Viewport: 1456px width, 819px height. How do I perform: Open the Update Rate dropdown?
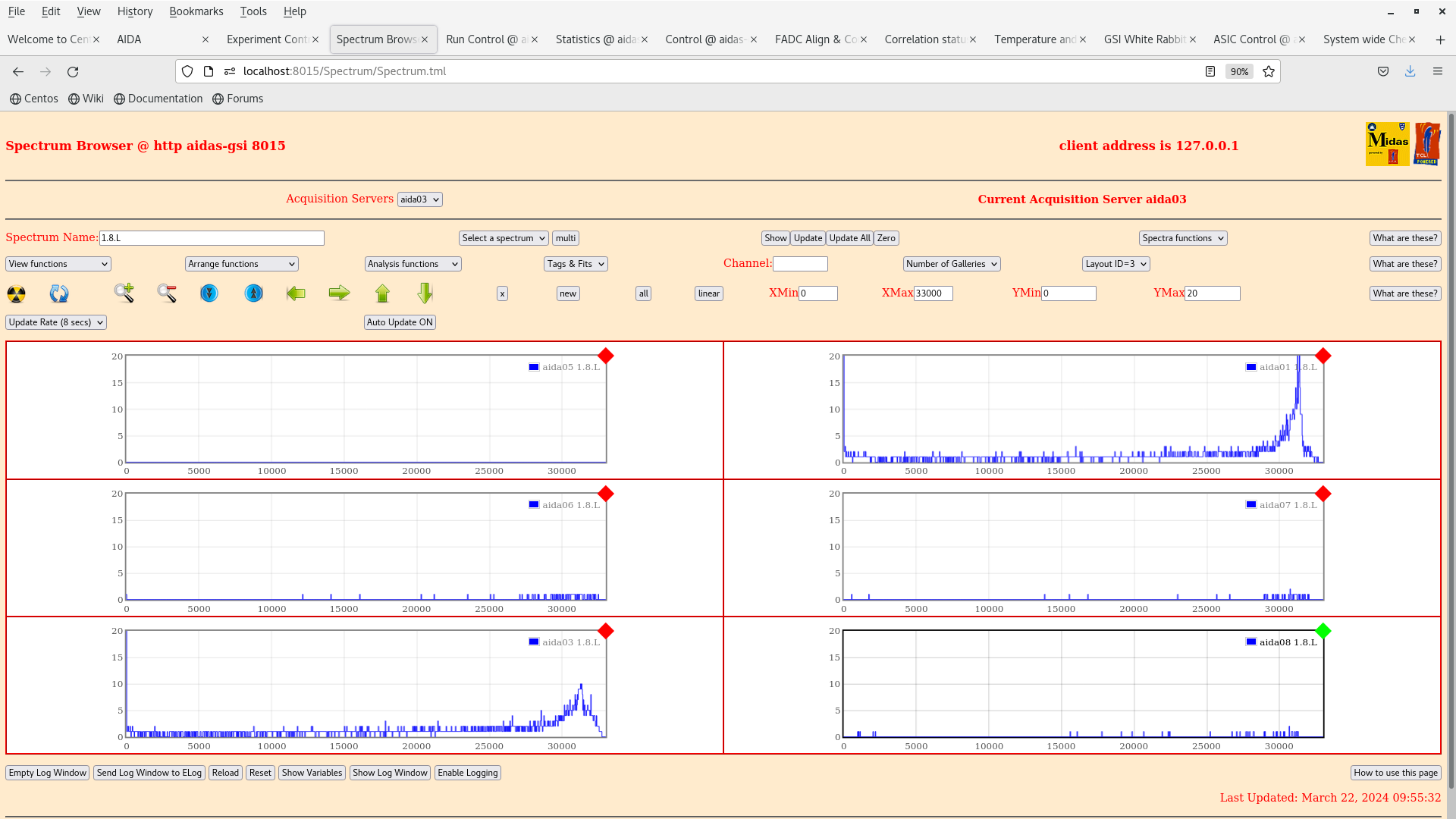(56, 322)
